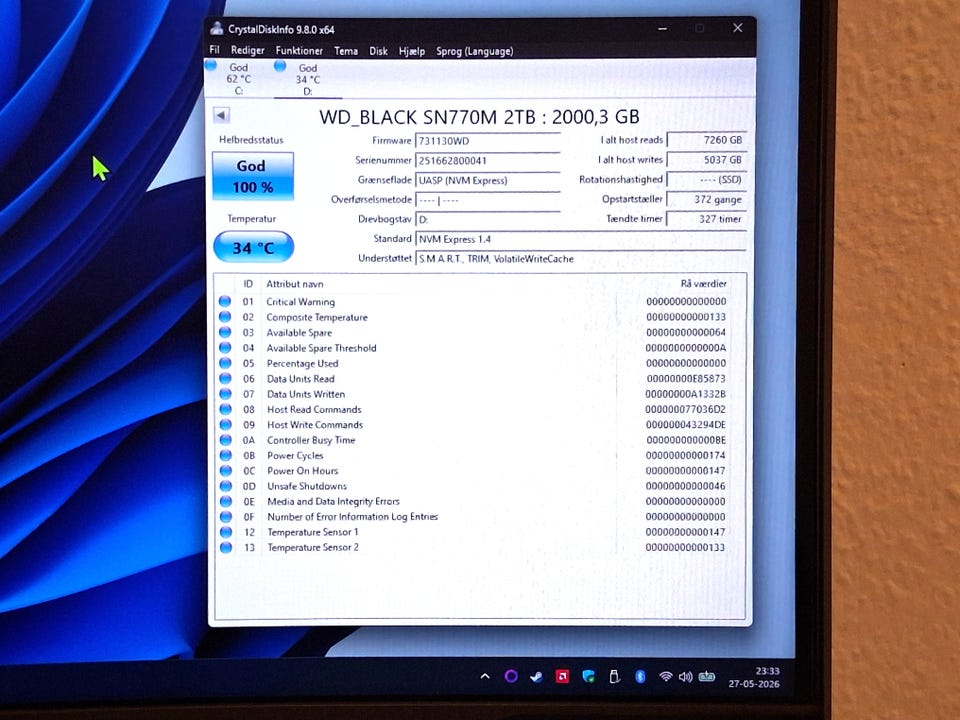The image size is (960, 720).
Task: Click the I alt host writes value 5037 GB
Action: click(707, 159)
